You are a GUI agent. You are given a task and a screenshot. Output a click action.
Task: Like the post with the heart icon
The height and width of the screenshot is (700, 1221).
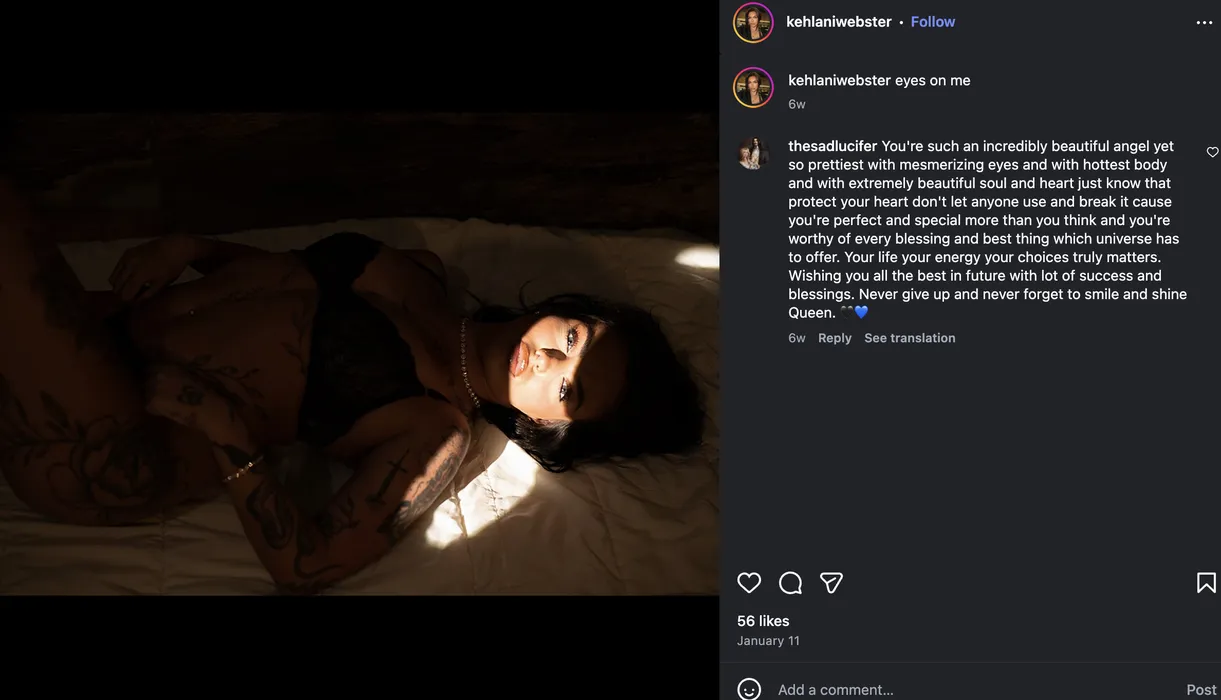click(749, 583)
